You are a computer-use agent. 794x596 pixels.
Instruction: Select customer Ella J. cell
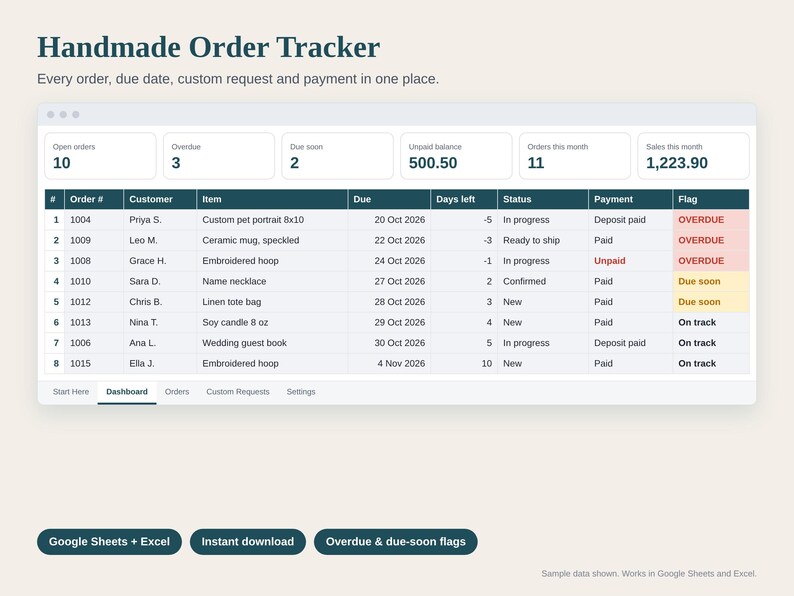160,364
